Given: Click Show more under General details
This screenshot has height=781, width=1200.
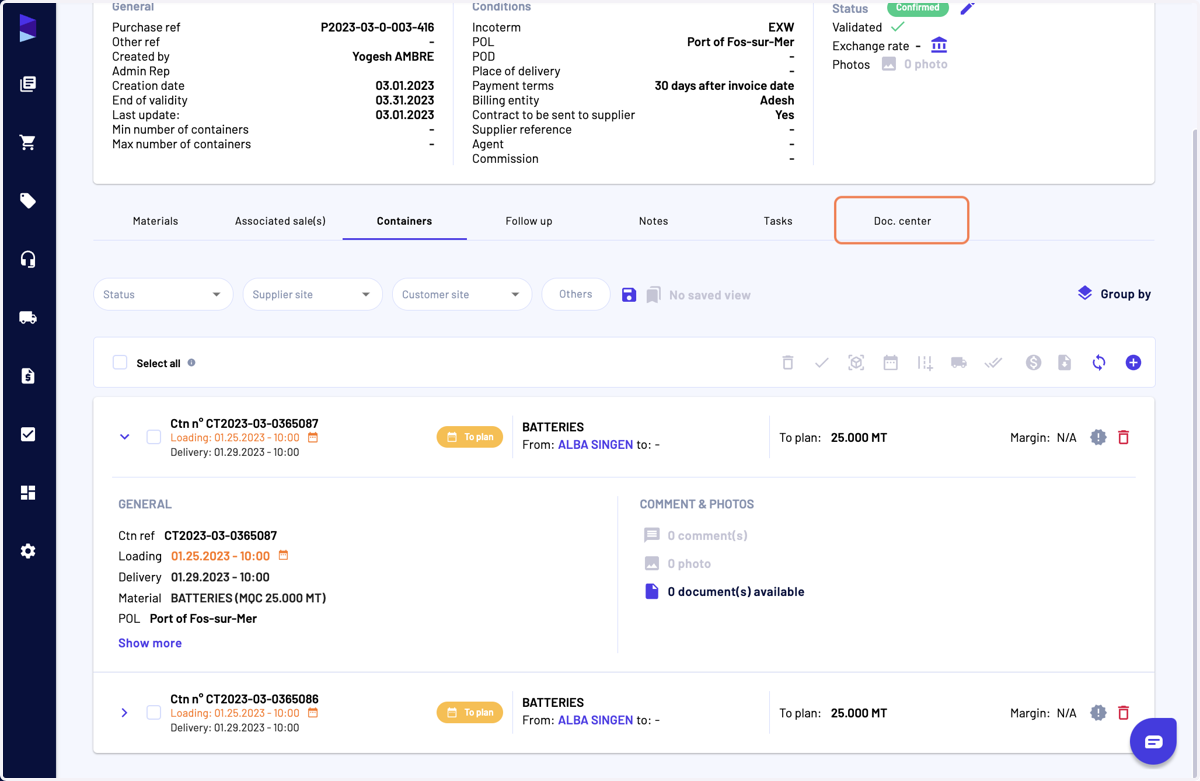Looking at the screenshot, I should coord(150,643).
